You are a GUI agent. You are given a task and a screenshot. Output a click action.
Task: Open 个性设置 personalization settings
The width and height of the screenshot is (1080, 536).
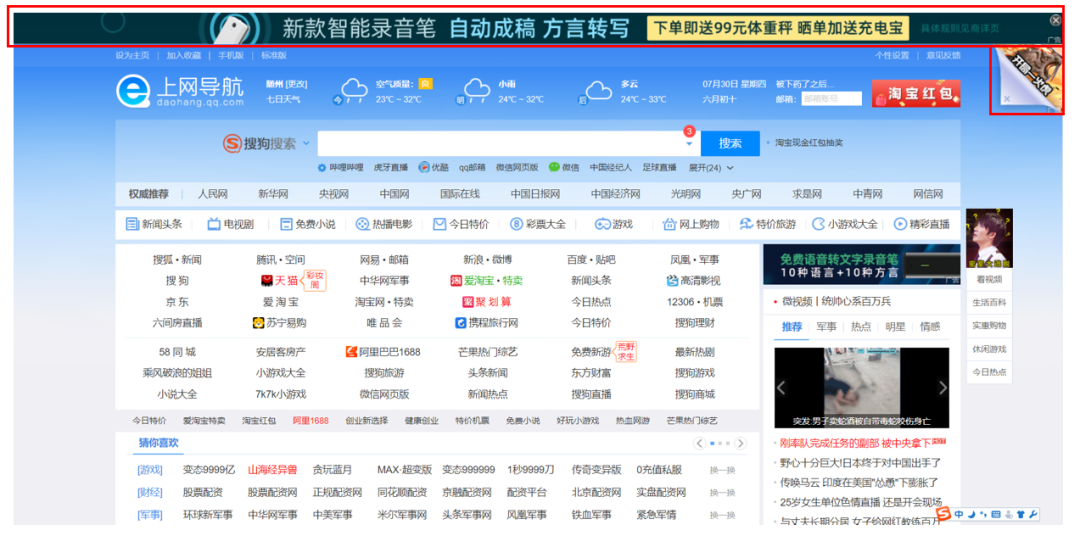click(x=892, y=55)
